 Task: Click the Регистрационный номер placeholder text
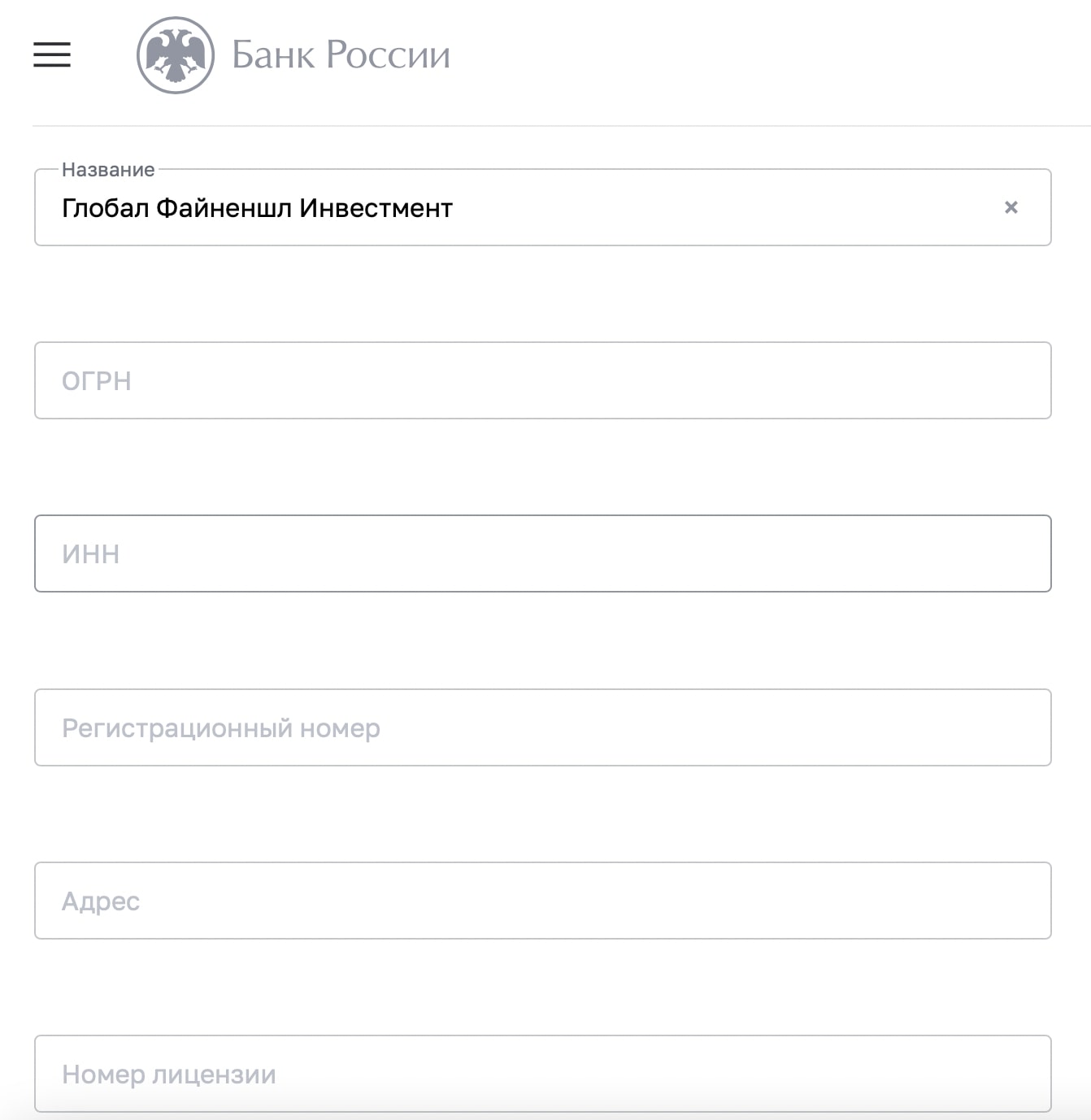[221, 728]
